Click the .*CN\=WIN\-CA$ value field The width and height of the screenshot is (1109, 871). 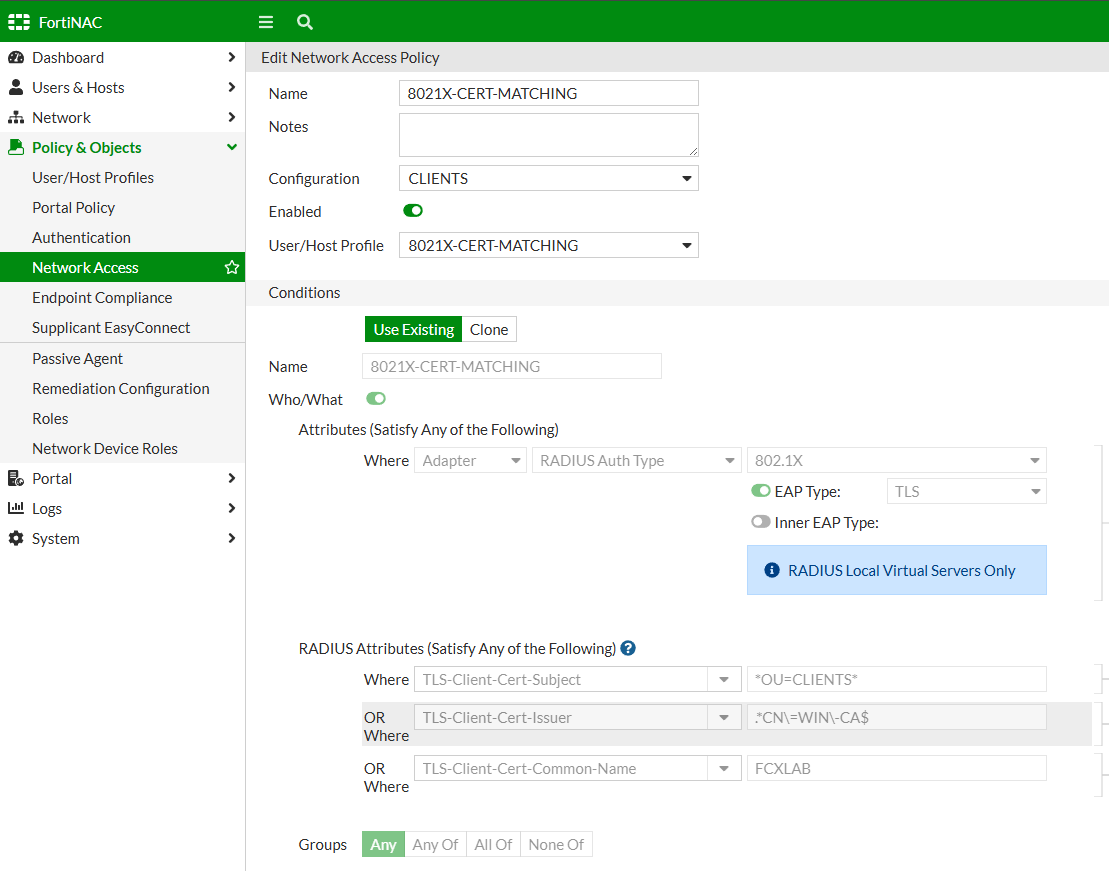897,717
